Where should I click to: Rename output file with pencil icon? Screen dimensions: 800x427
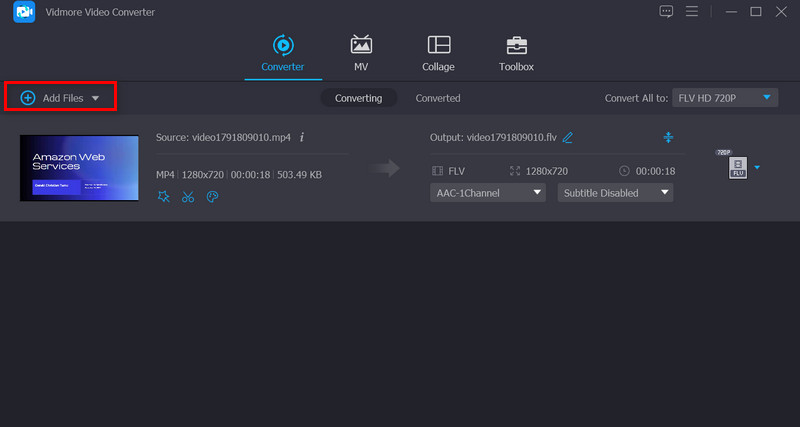coord(568,137)
